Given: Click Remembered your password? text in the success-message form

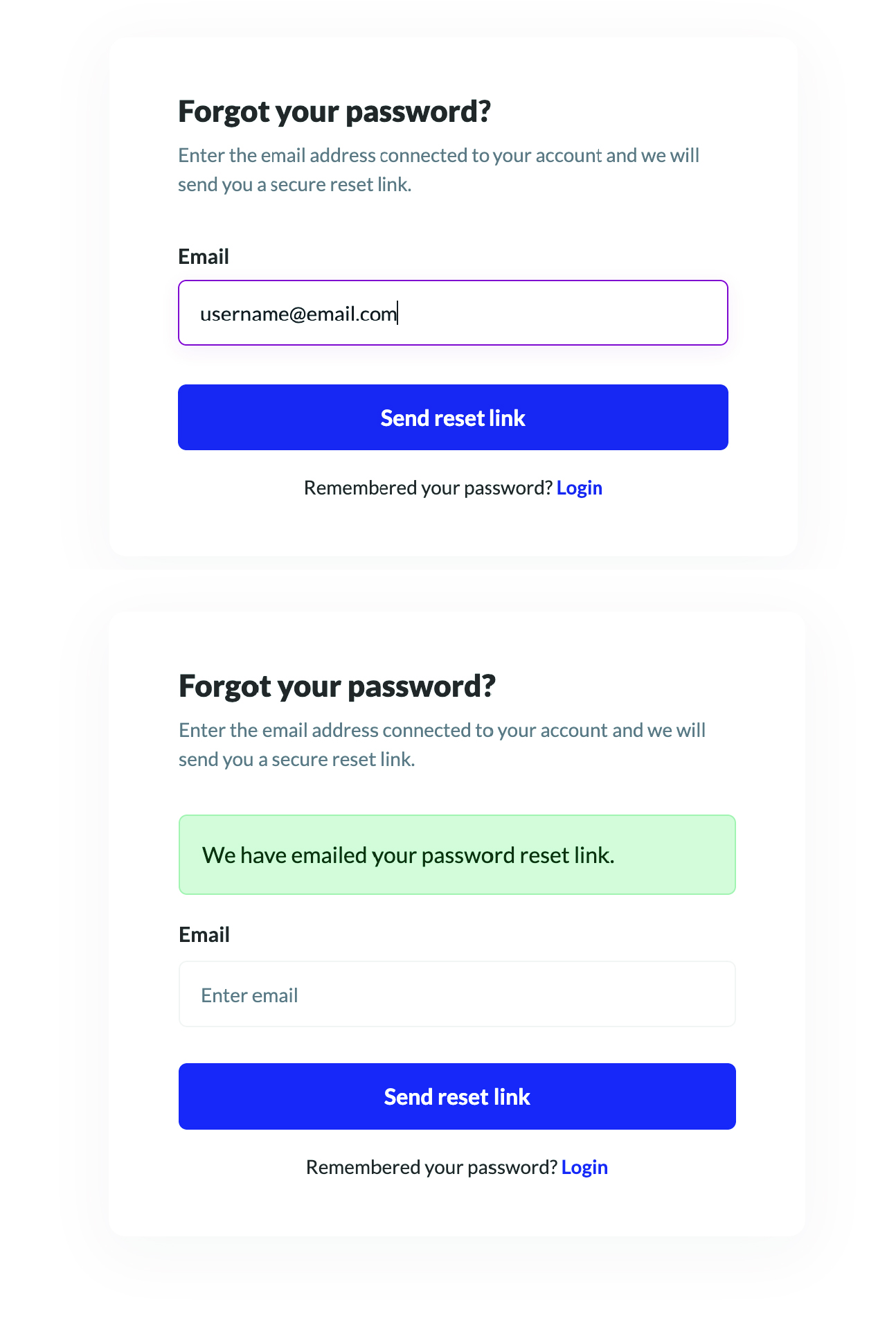Looking at the screenshot, I should click(x=431, y=1167).
